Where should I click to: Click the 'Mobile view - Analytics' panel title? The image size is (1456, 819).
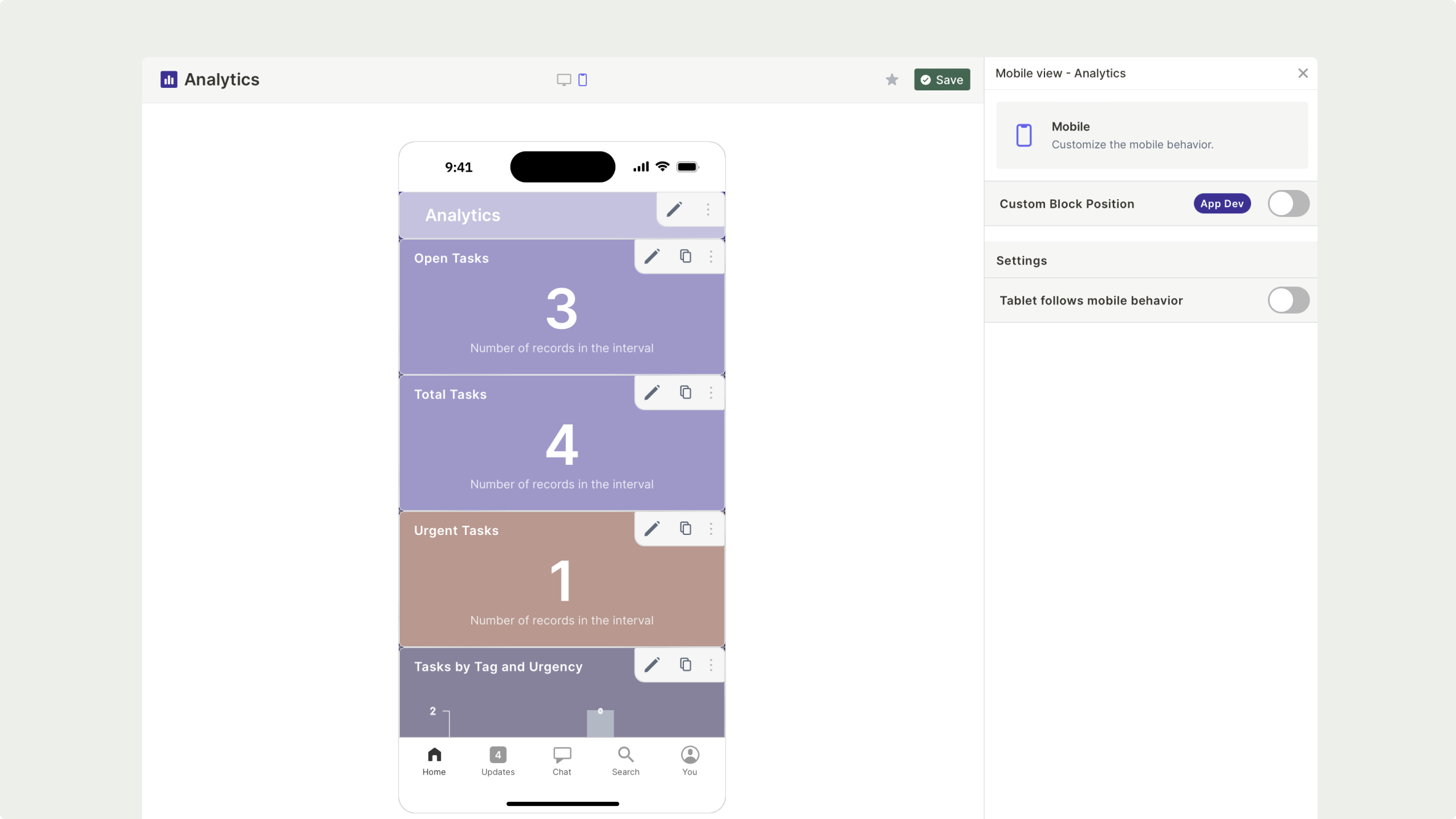point(1060,73)
